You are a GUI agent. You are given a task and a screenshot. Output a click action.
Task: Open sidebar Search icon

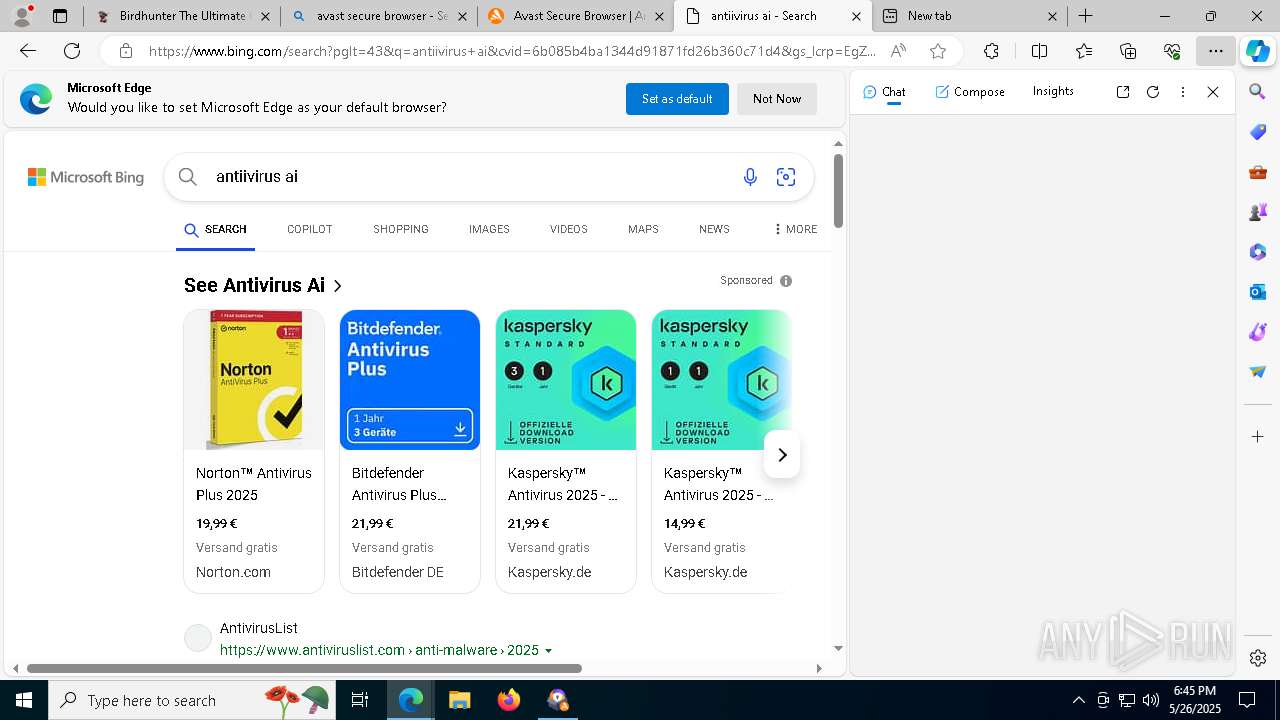[1258, 92]
